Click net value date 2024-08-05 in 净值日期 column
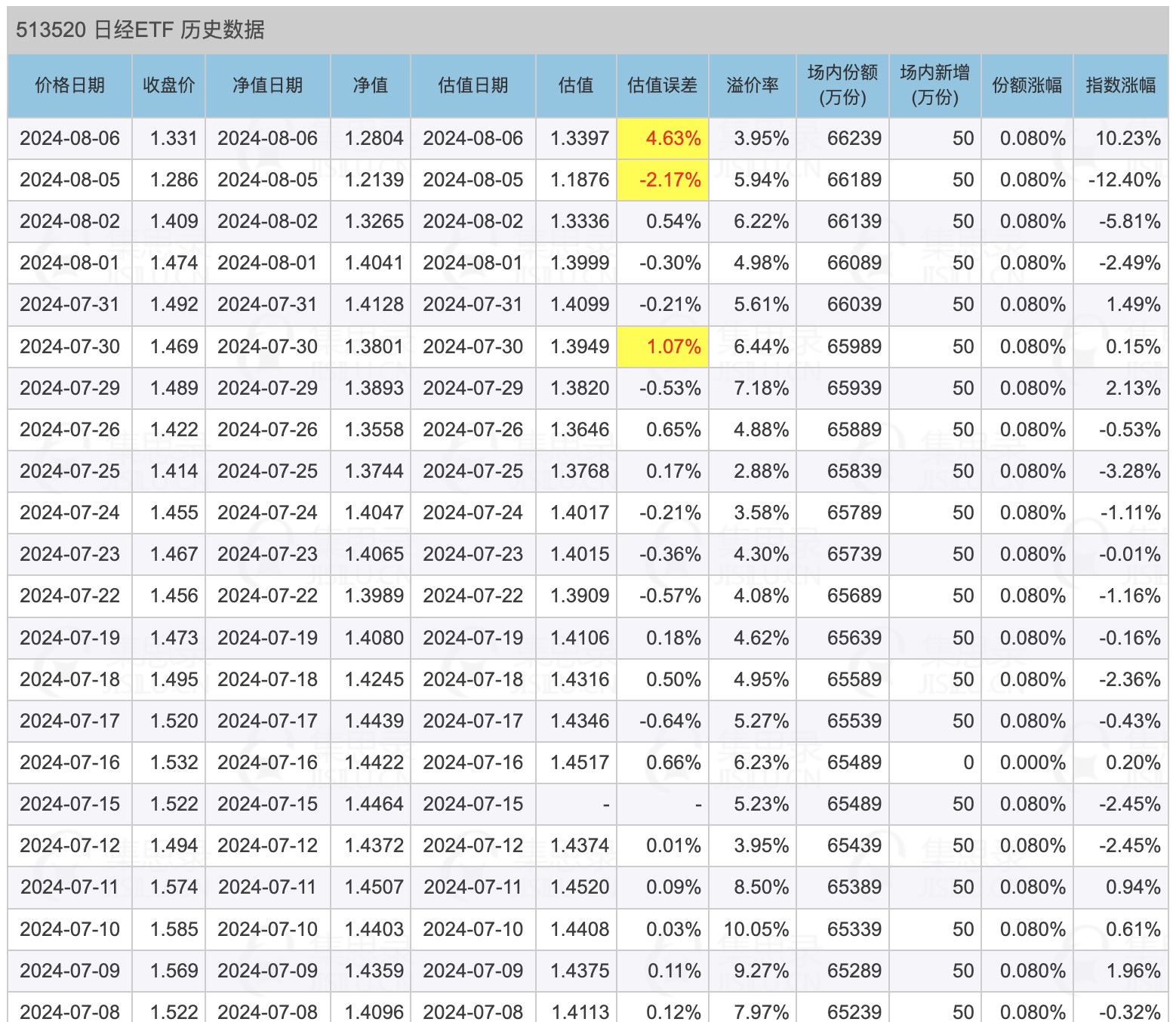Viewport: 1176px width, 1022px height. 267,180
